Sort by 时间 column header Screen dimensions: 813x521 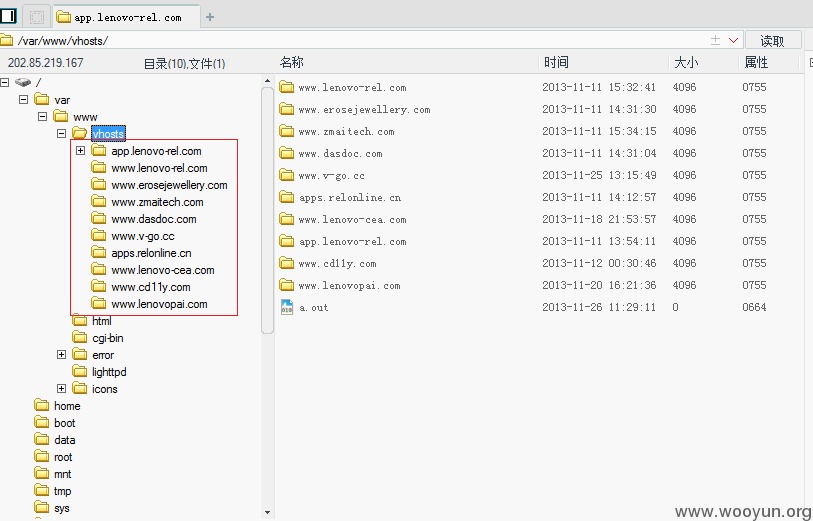(x=556, y=62)
